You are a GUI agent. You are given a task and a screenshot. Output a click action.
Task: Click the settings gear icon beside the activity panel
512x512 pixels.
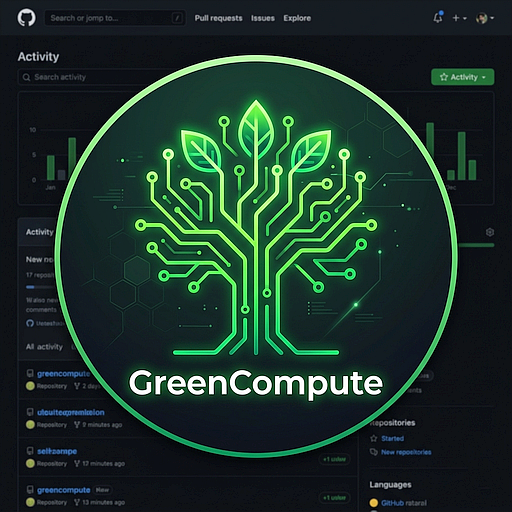[490, 232]
